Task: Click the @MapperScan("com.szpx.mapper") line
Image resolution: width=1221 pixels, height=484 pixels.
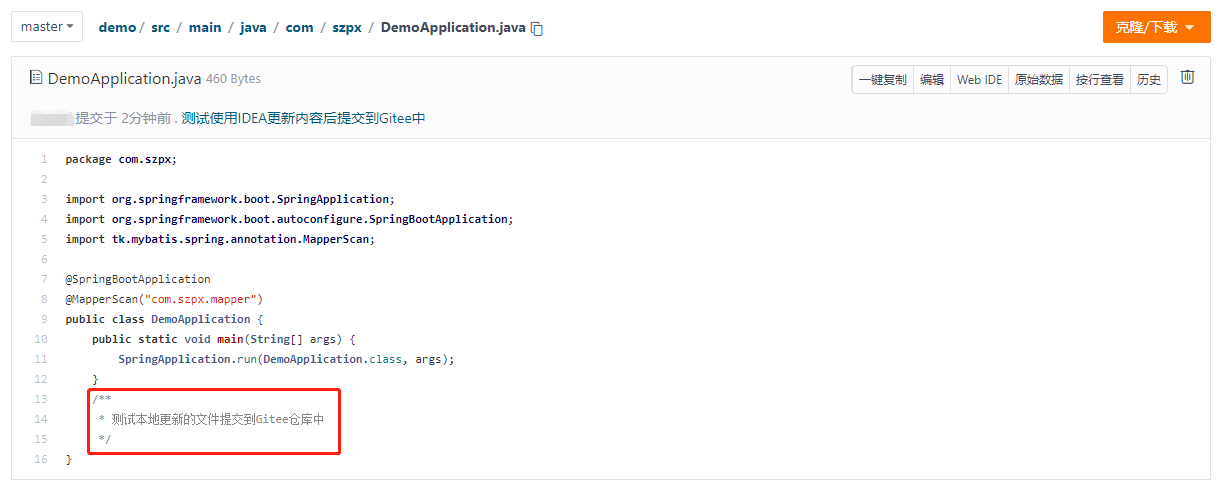Action: (x=164, y=299)
